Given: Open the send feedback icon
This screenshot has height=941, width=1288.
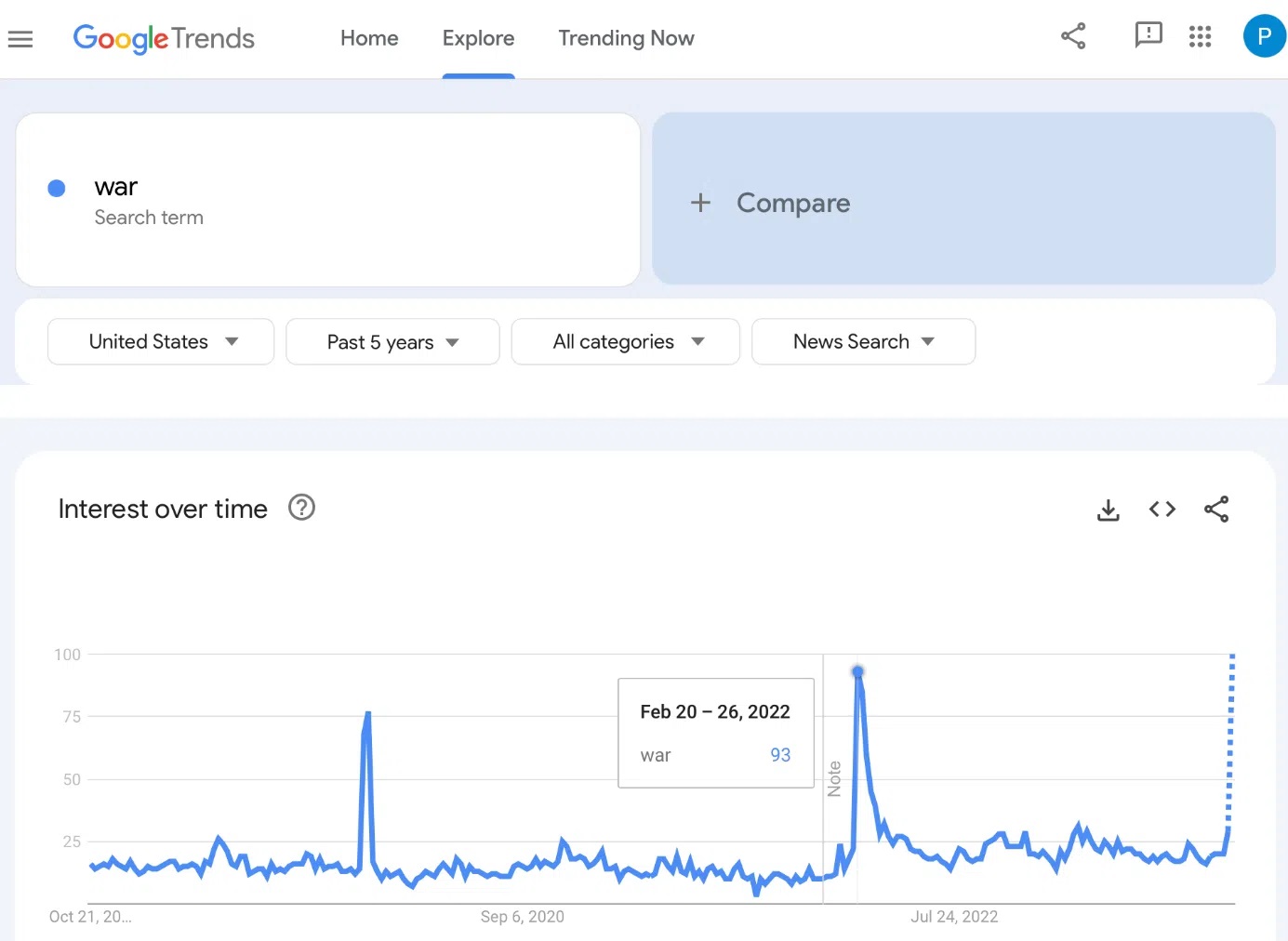Looking at the screenshot, I should click(1149, 36).
